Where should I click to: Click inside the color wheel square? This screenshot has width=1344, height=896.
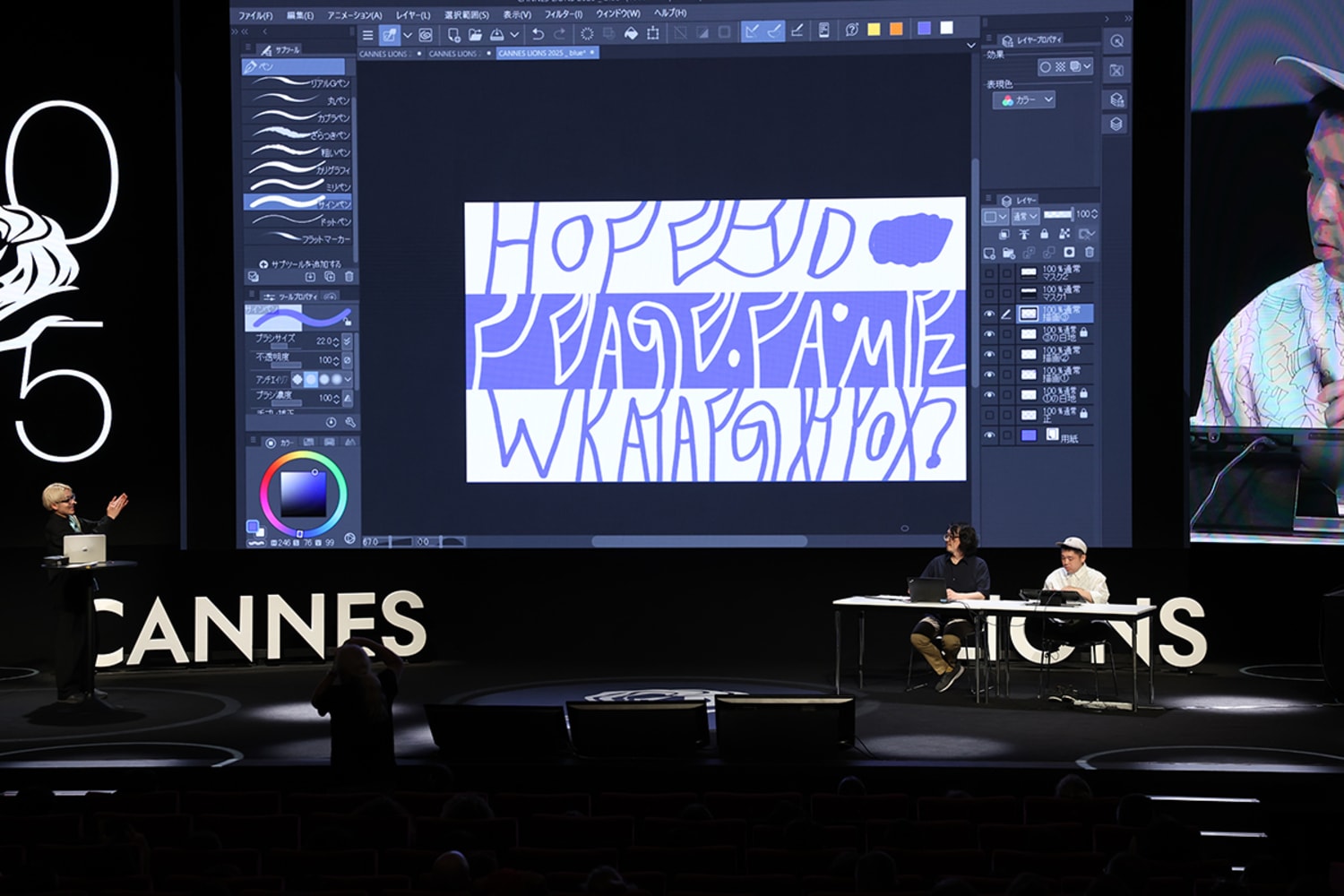[x=303, y=494]
